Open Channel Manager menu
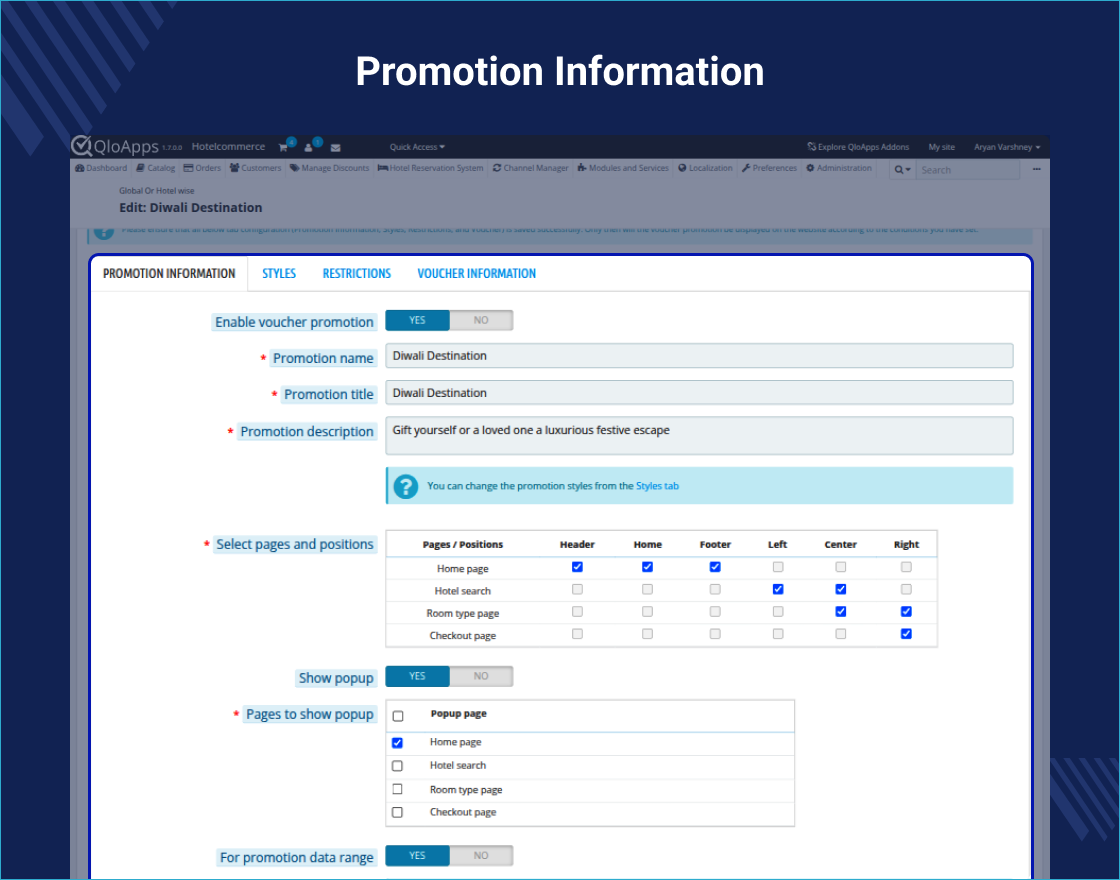 (531, 168)
